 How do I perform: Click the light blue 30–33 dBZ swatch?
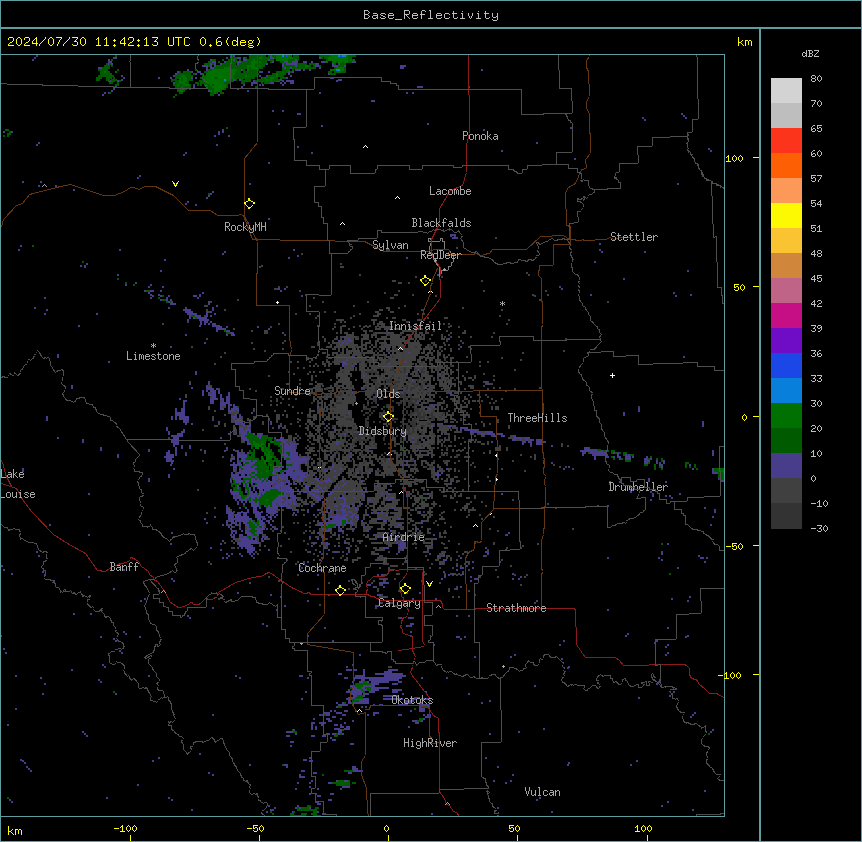[786, 391]
